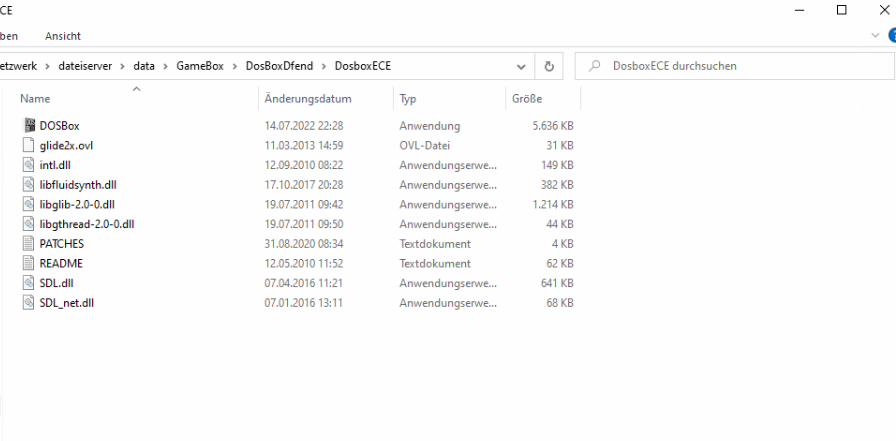The width and height of the screenshot is (896, 441).
Task: Navigate to DosBoxDfend breadcrumb folder
Action: (279, 66)
